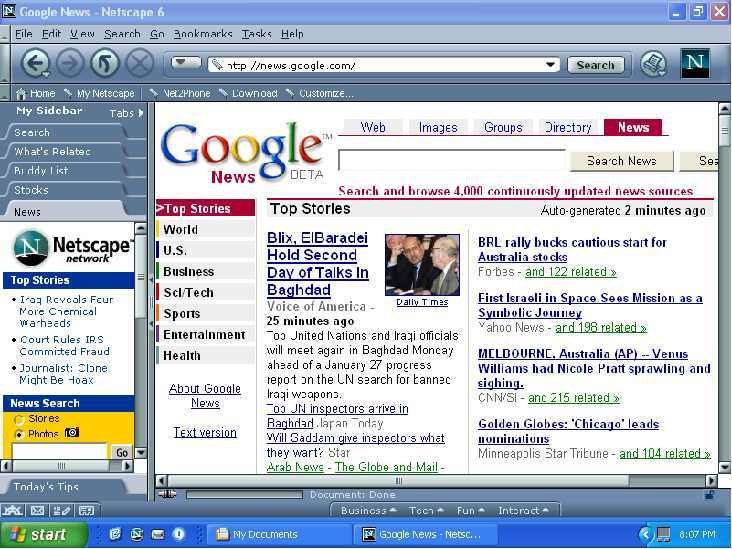The image size is (732, 549).
Task: Reload the page with the Reload button
Action: point(105,63)
